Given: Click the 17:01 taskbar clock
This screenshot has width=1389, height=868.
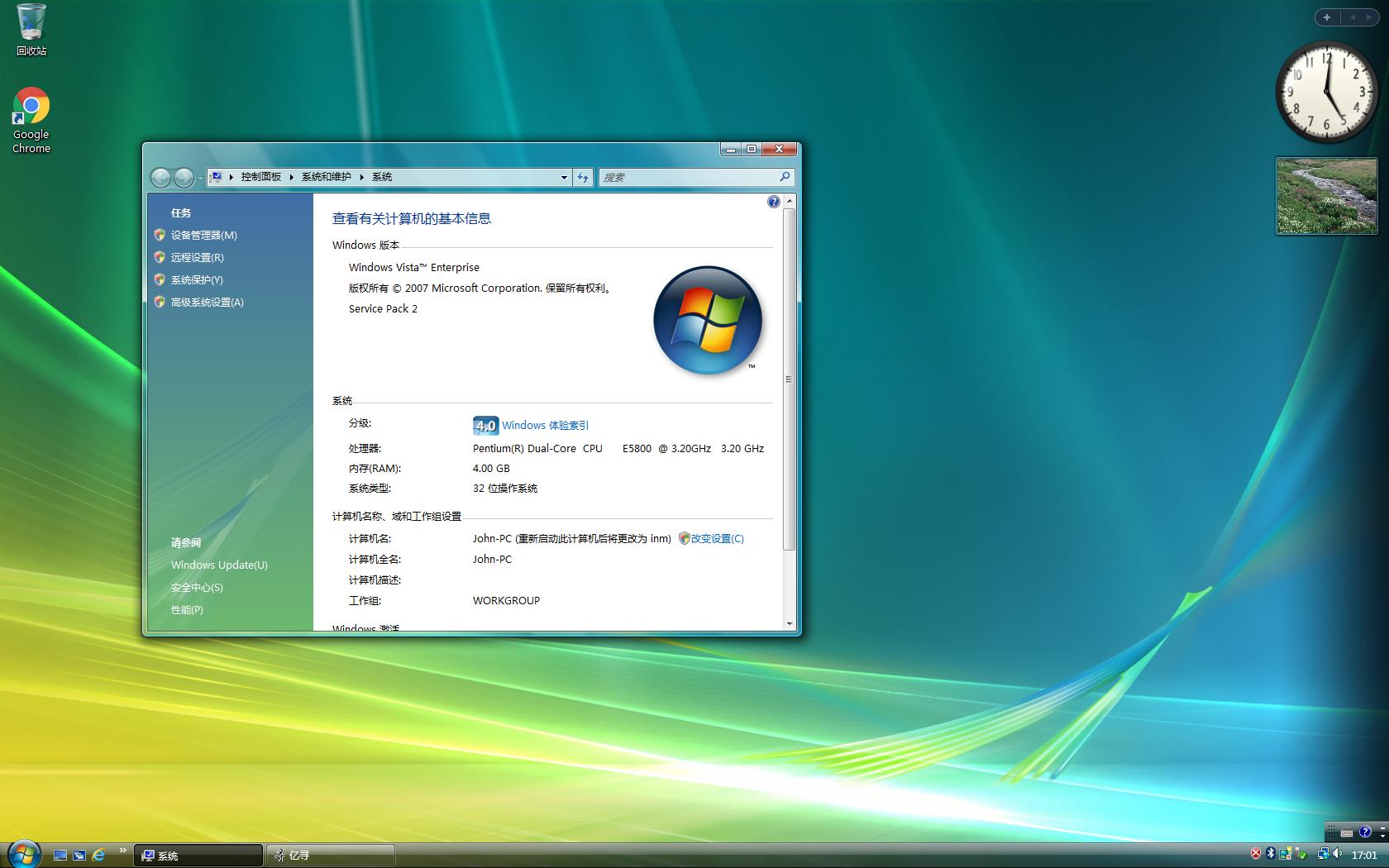Looking at the screenshot, I should (1364, 856).
